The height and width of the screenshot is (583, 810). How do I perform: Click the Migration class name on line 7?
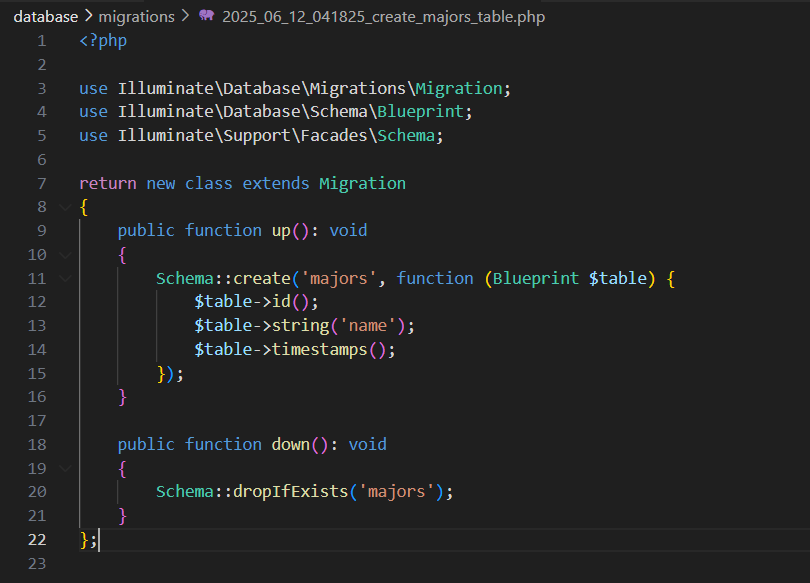[362, 183]
